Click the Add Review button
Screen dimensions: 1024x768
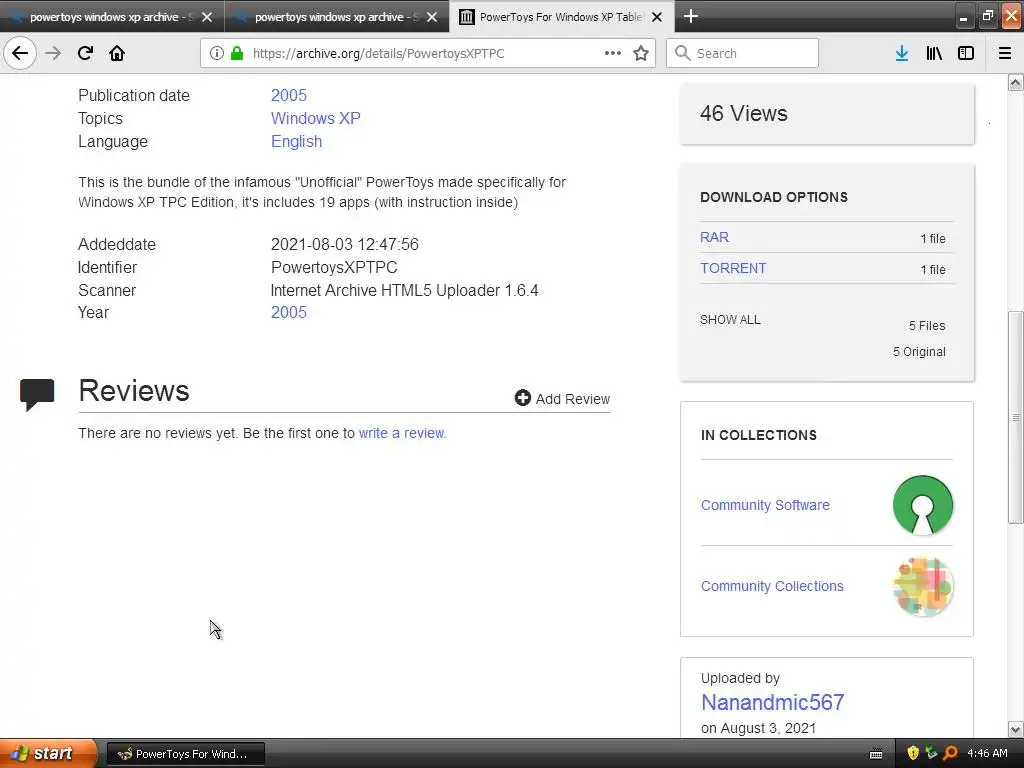[x=562, y=398]
